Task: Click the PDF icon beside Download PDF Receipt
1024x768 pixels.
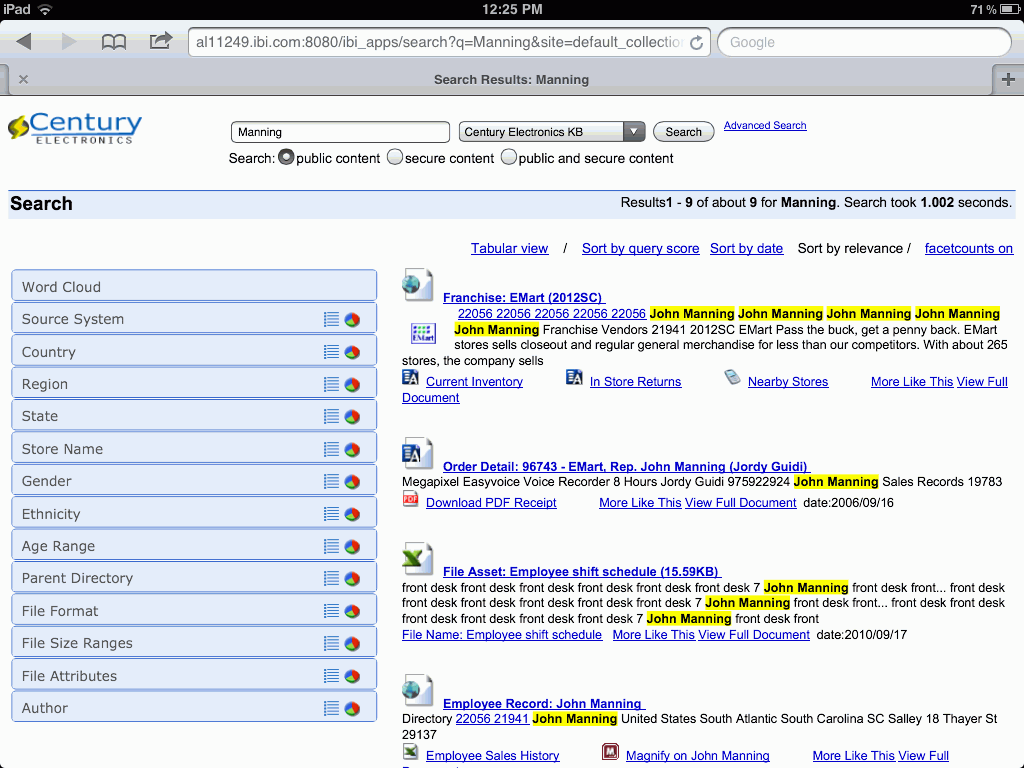Action: tap(410, 500)
